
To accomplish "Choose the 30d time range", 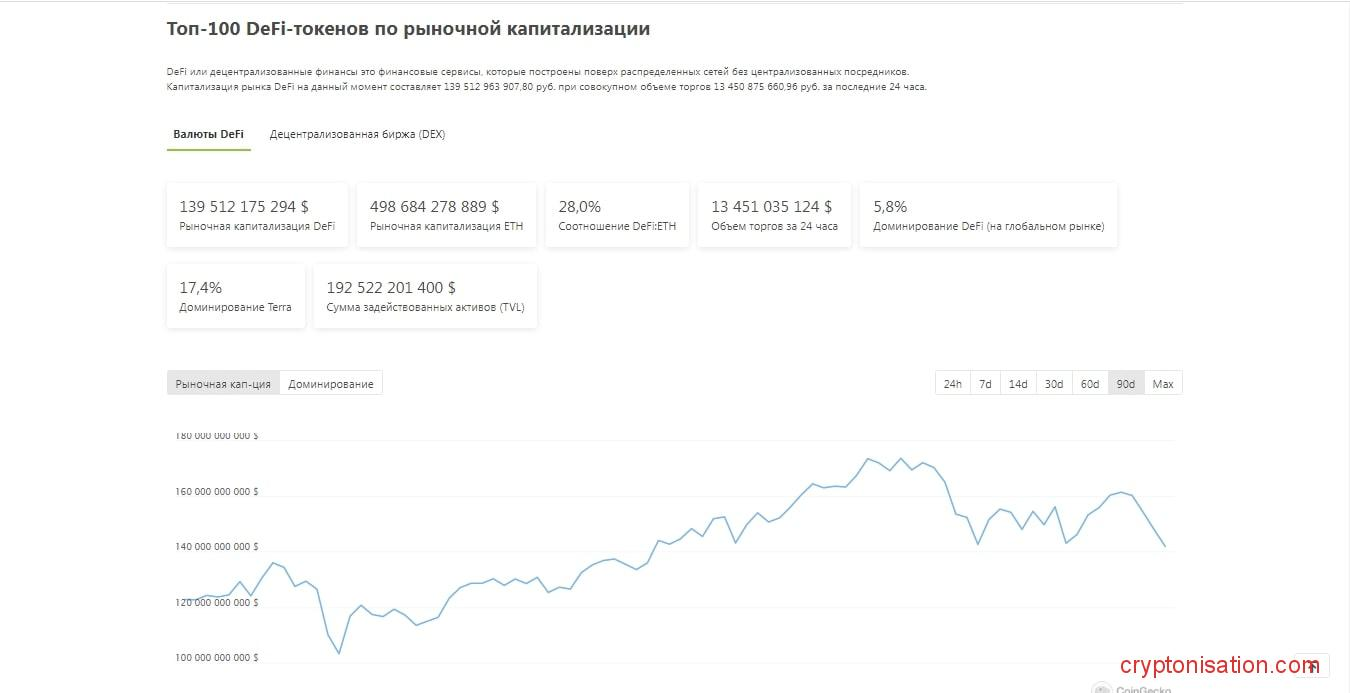I will (x=1054, y=384).
